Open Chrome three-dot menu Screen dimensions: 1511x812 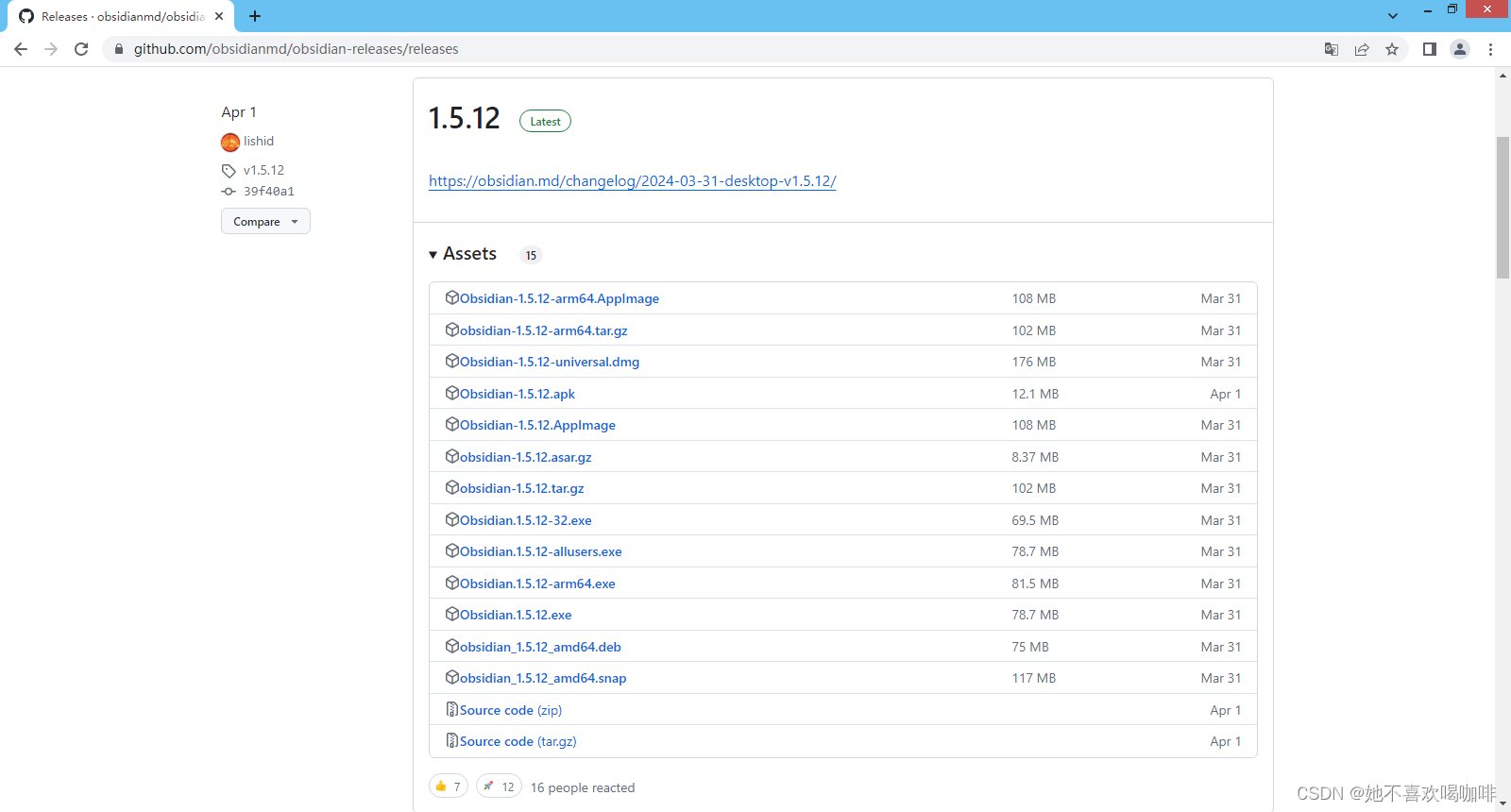coord(1490,49)
